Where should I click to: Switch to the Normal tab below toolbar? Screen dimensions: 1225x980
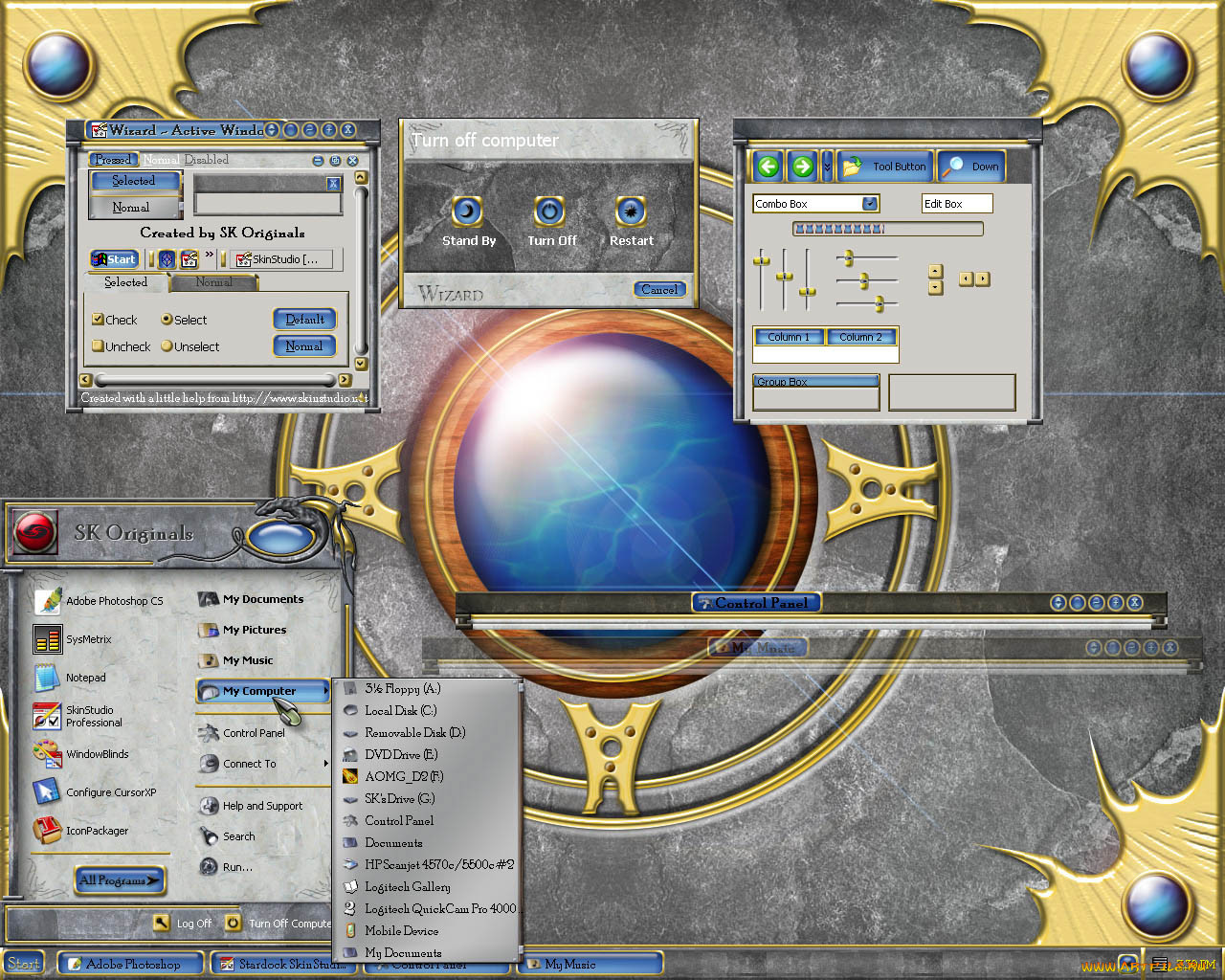click(x=213, y=282)
